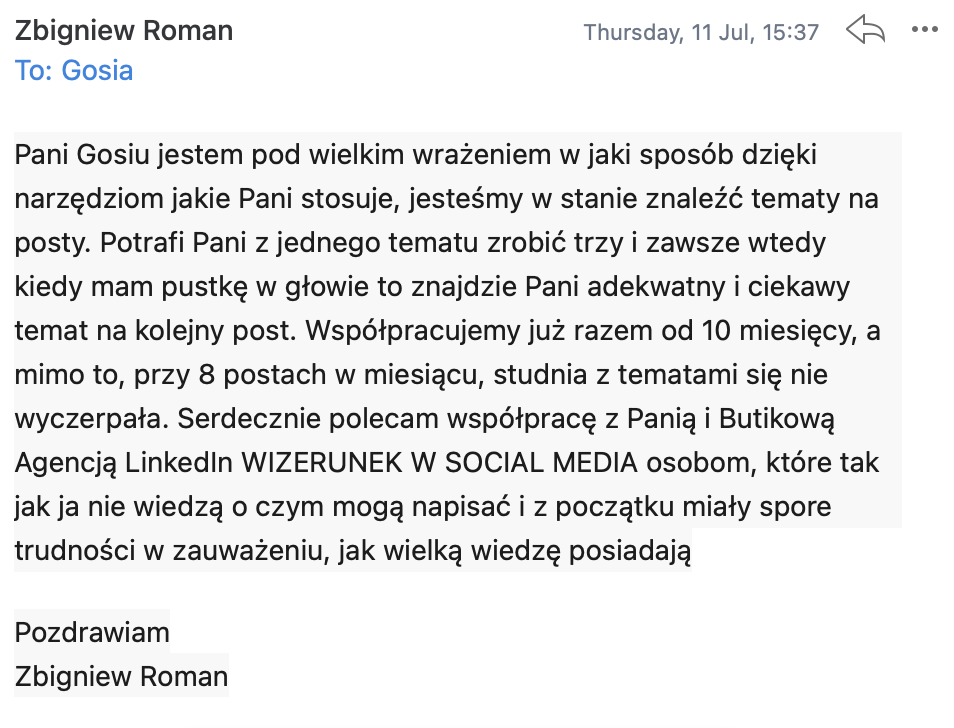The width and height of the screenshot is (954, 728).
Task: Click the word "Butikową" in the email
Action: coord(783,420)
